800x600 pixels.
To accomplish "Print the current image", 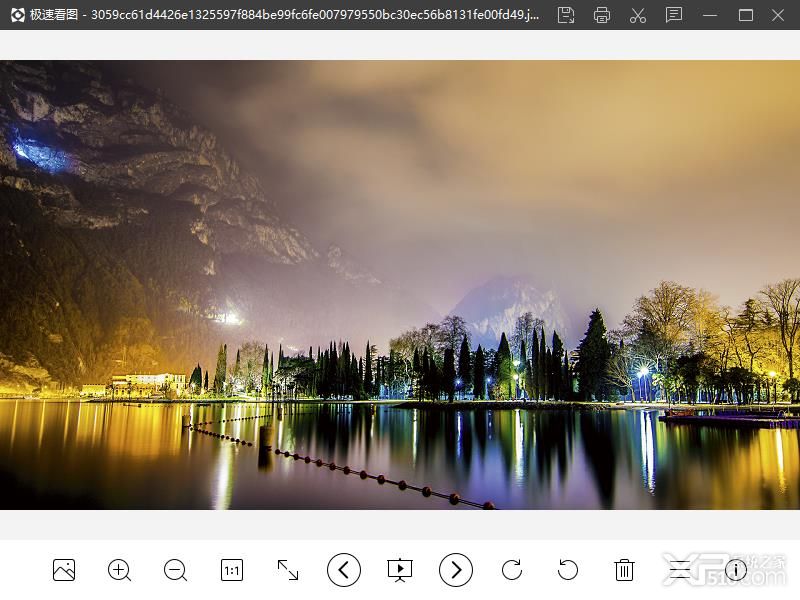I will click(x=601, y=16).
